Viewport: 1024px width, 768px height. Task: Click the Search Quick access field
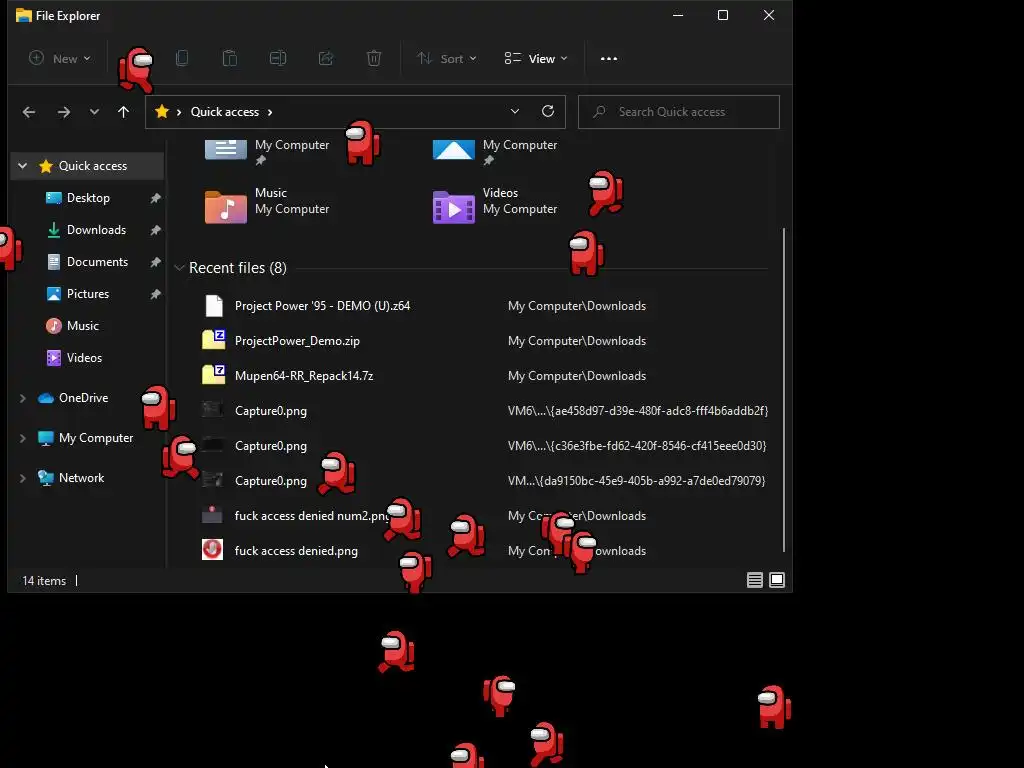pyautogui.click(x=679, y=112)
